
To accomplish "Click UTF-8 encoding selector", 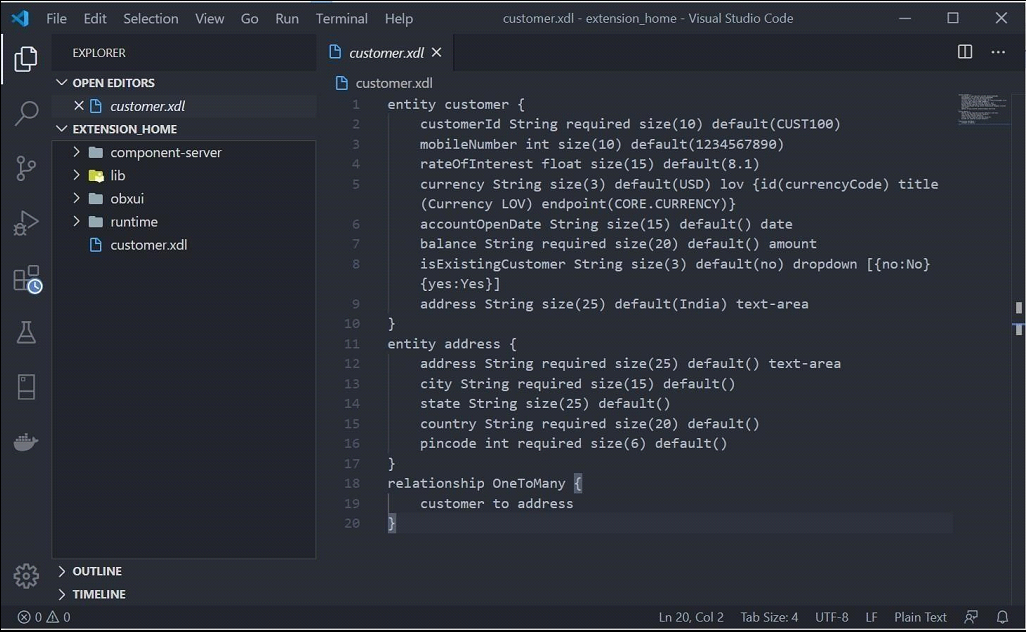I will pyautogui.click(x=832, y=617).
